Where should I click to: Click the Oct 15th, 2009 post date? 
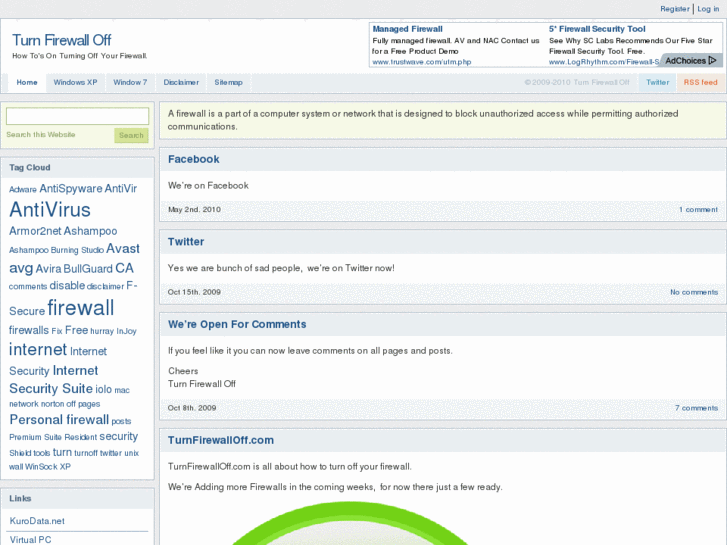[x=194, y=292]
